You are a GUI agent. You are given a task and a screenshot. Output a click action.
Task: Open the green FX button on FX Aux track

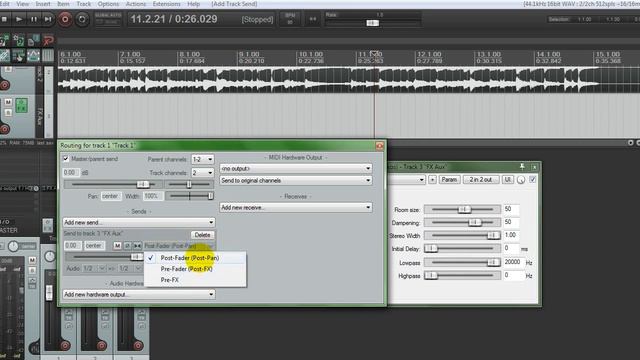(22, 105)
